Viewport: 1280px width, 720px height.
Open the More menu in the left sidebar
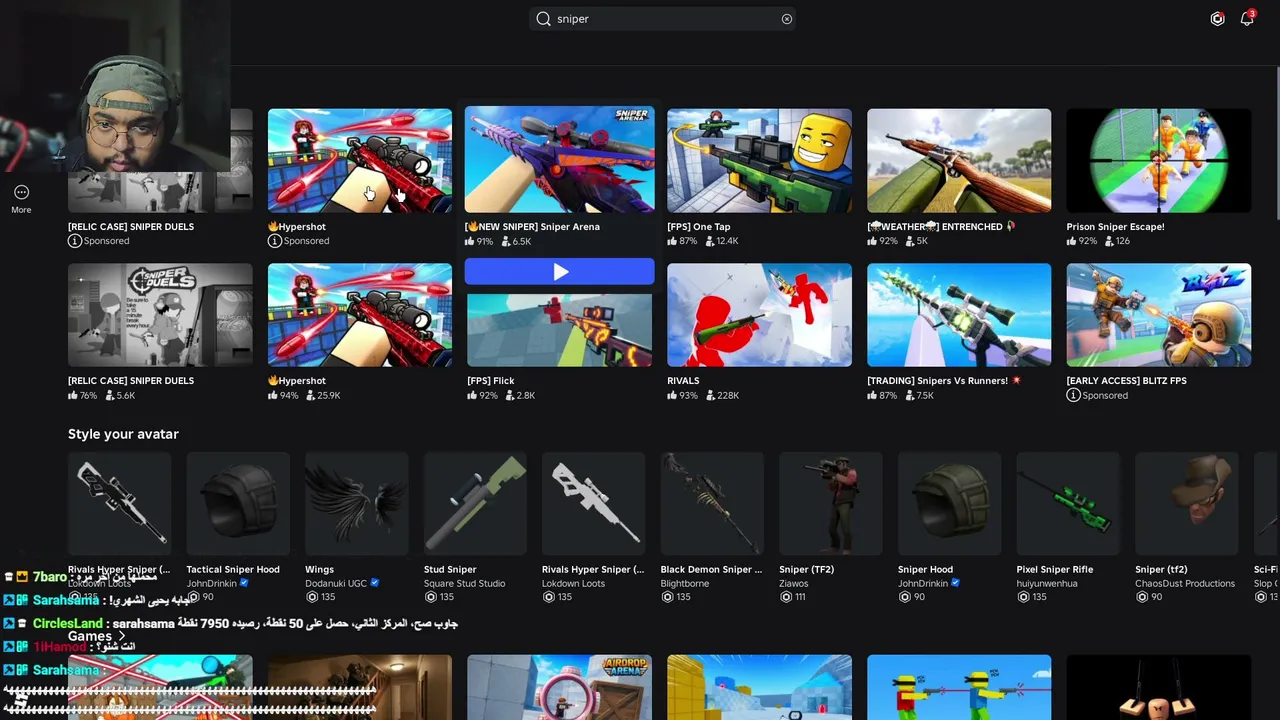(x=21, y=198)
